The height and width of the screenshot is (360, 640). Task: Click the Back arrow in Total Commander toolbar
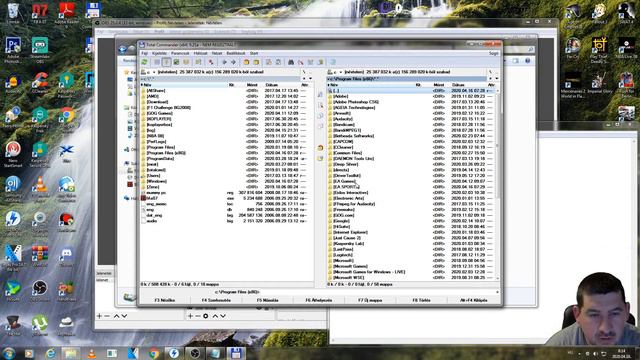[x=224, y=62]
